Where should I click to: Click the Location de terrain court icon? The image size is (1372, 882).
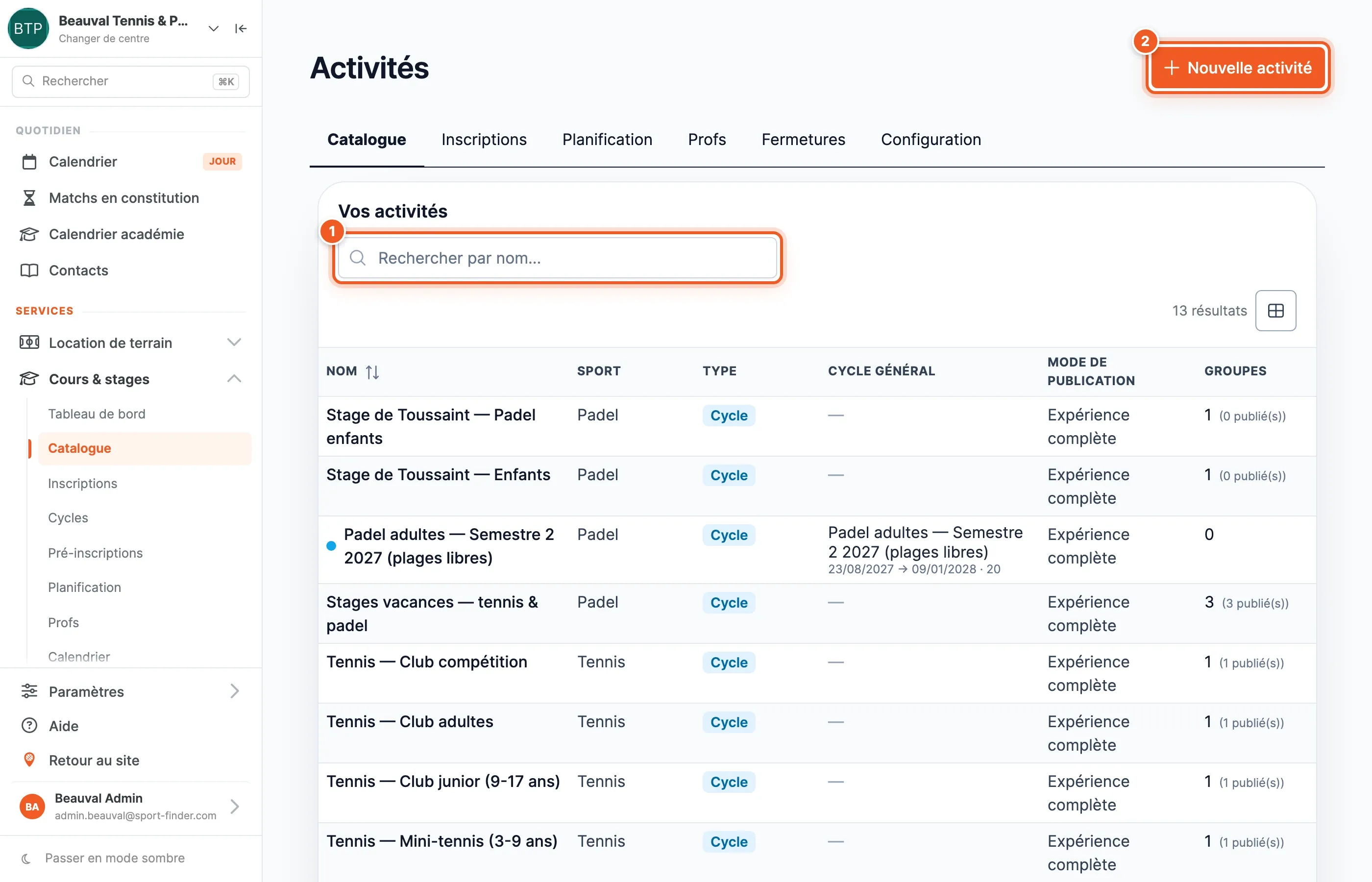29,343
